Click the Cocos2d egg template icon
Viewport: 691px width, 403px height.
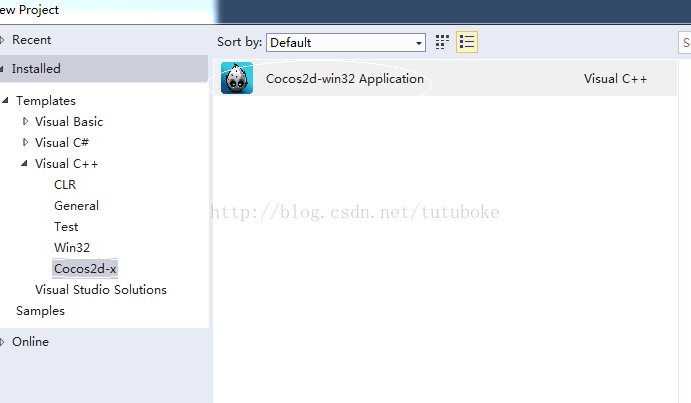(237, 78)
